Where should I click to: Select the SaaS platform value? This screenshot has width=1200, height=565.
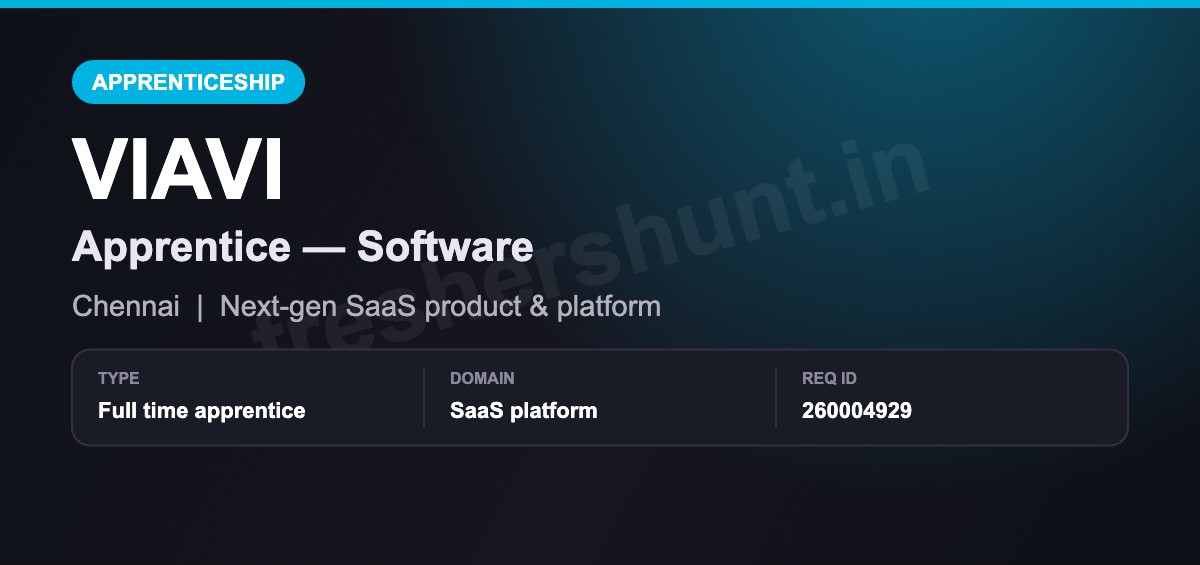pyautogui.click(x=524, y=411)
